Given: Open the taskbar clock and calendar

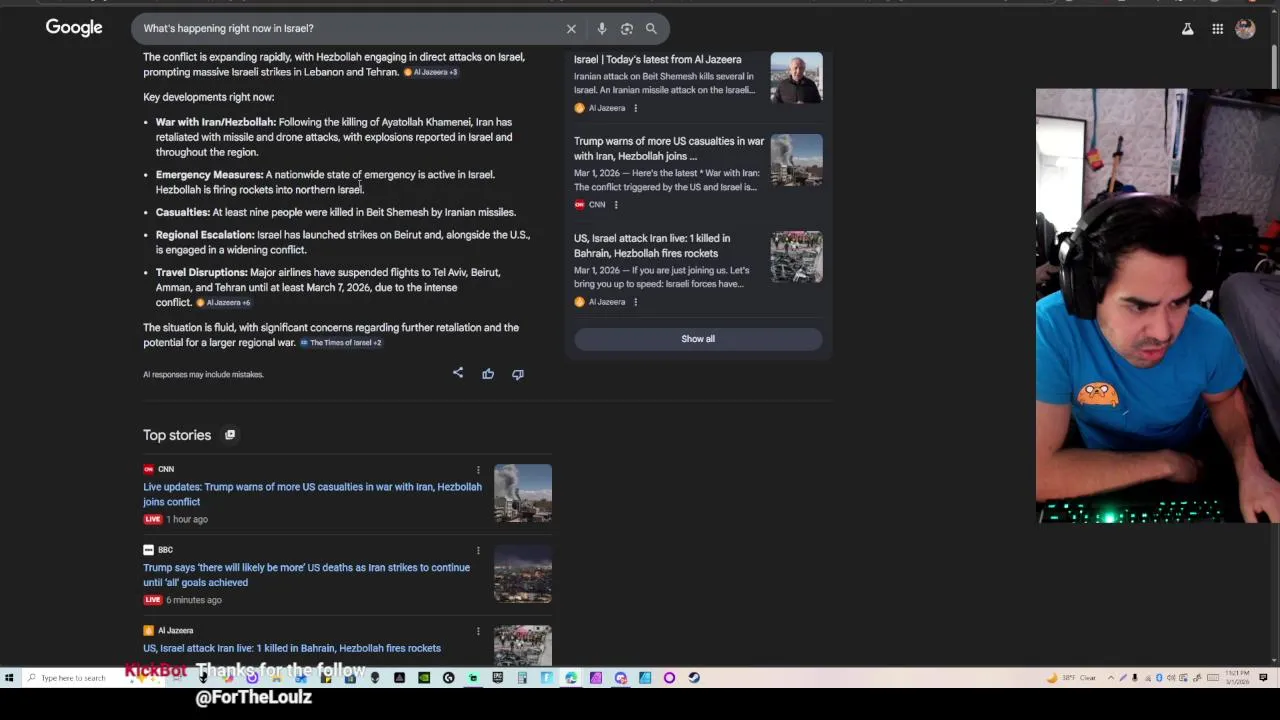Looking at the screenshot, I should coord(1237,678).
